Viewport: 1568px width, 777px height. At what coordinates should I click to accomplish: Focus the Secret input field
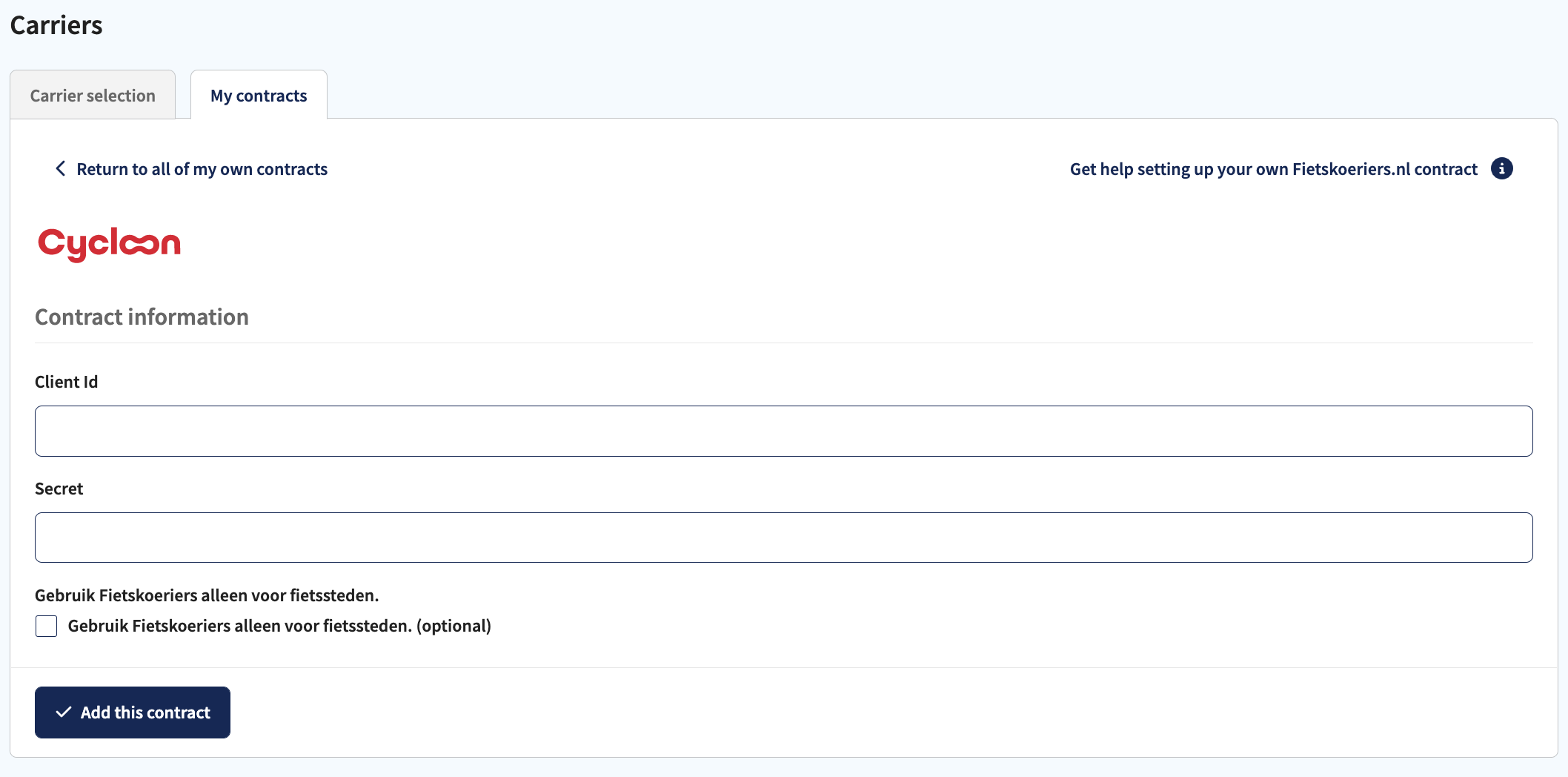[783, 538]
